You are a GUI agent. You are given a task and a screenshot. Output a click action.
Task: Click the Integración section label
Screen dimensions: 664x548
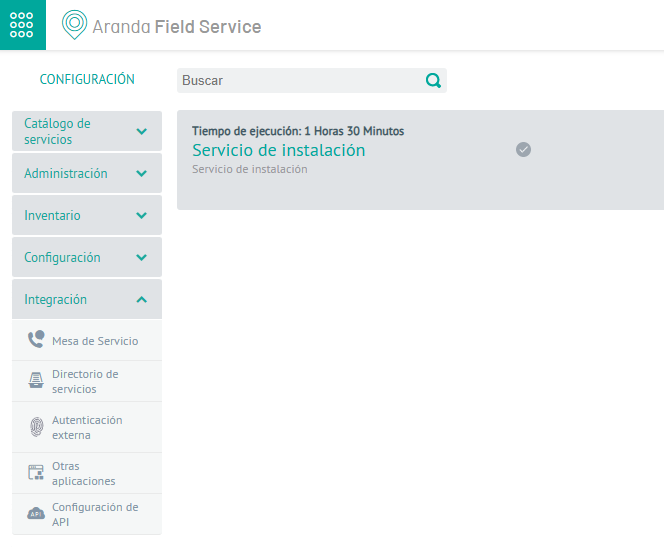tap(55, 299)
